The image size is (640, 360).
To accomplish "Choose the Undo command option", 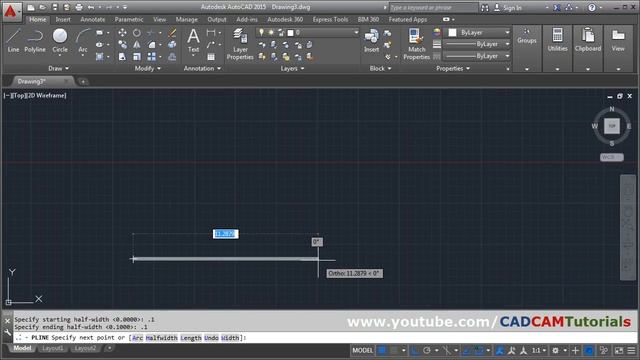I will tap(211, 338).
